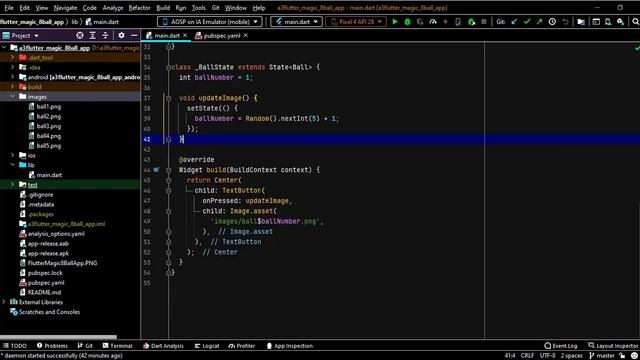Fold the Image.asset block at line 48
This screenshot has height=360, width=640.
[169, 211]
